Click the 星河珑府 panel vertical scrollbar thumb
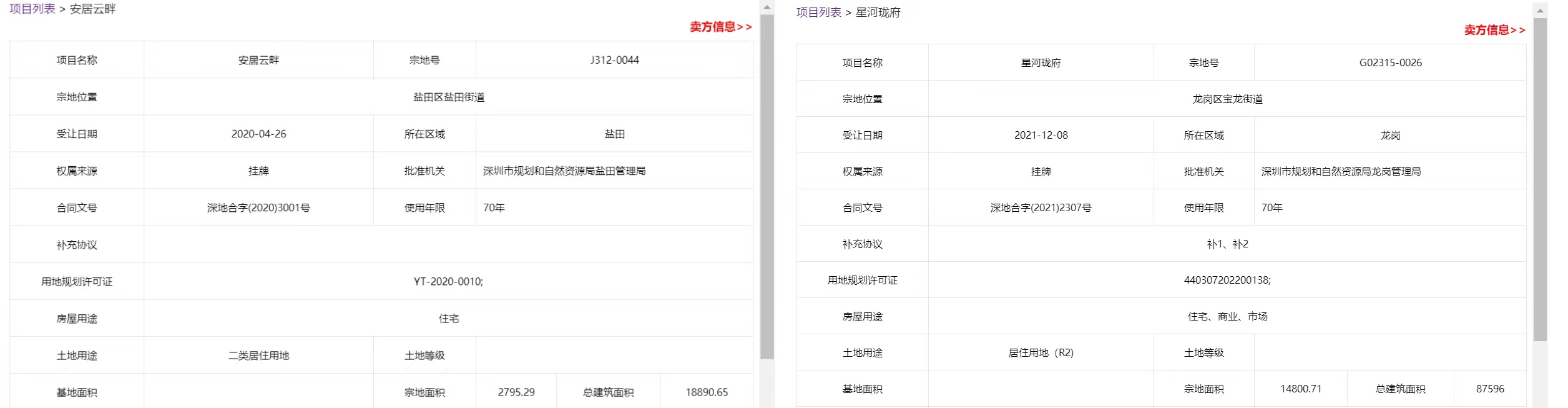Viewport: 1568px width, 408px height. (1541, 180)
